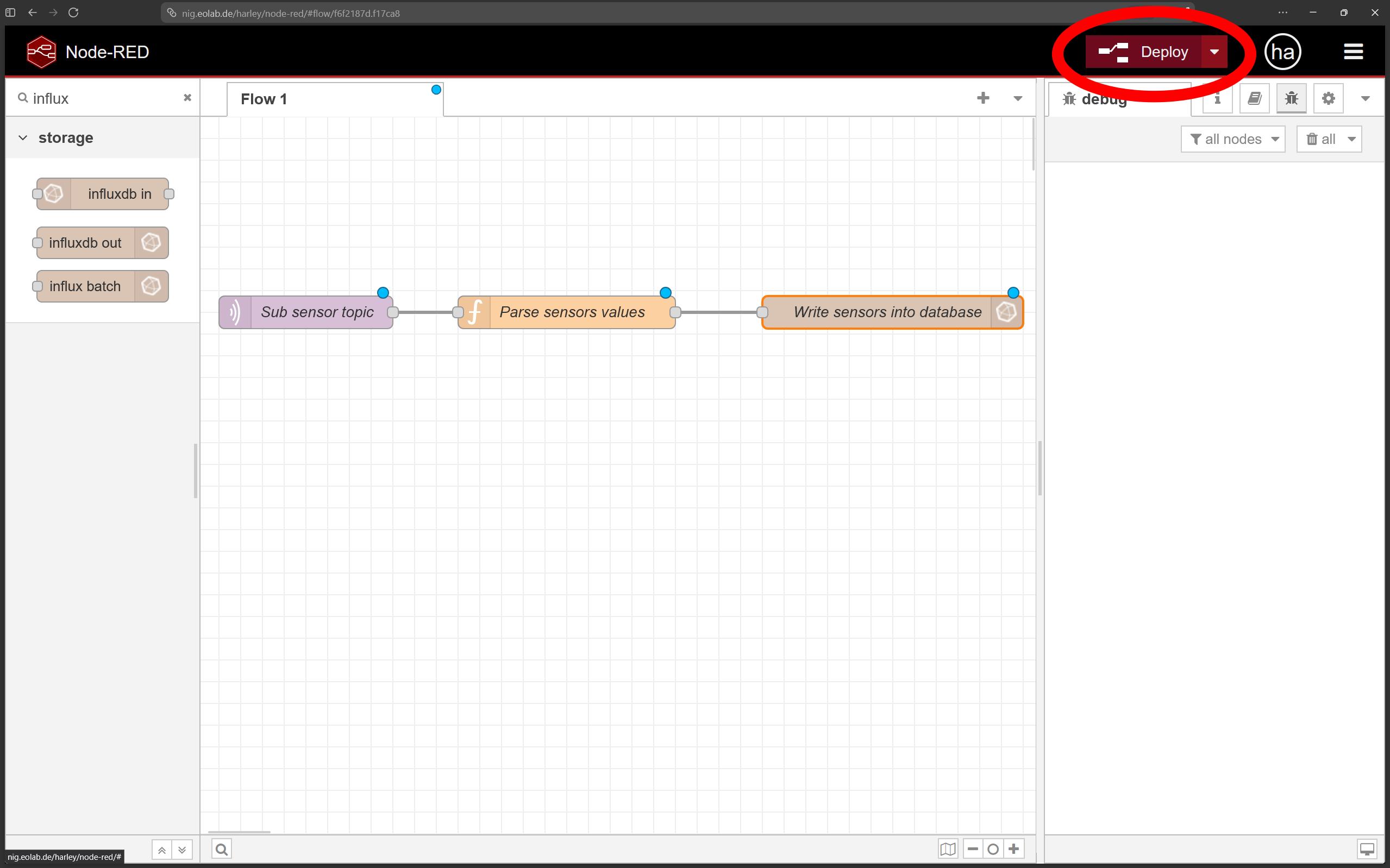Open the search flows magnifier button
Viewport: 1390px width, 868px height.
tap(222, 849)
